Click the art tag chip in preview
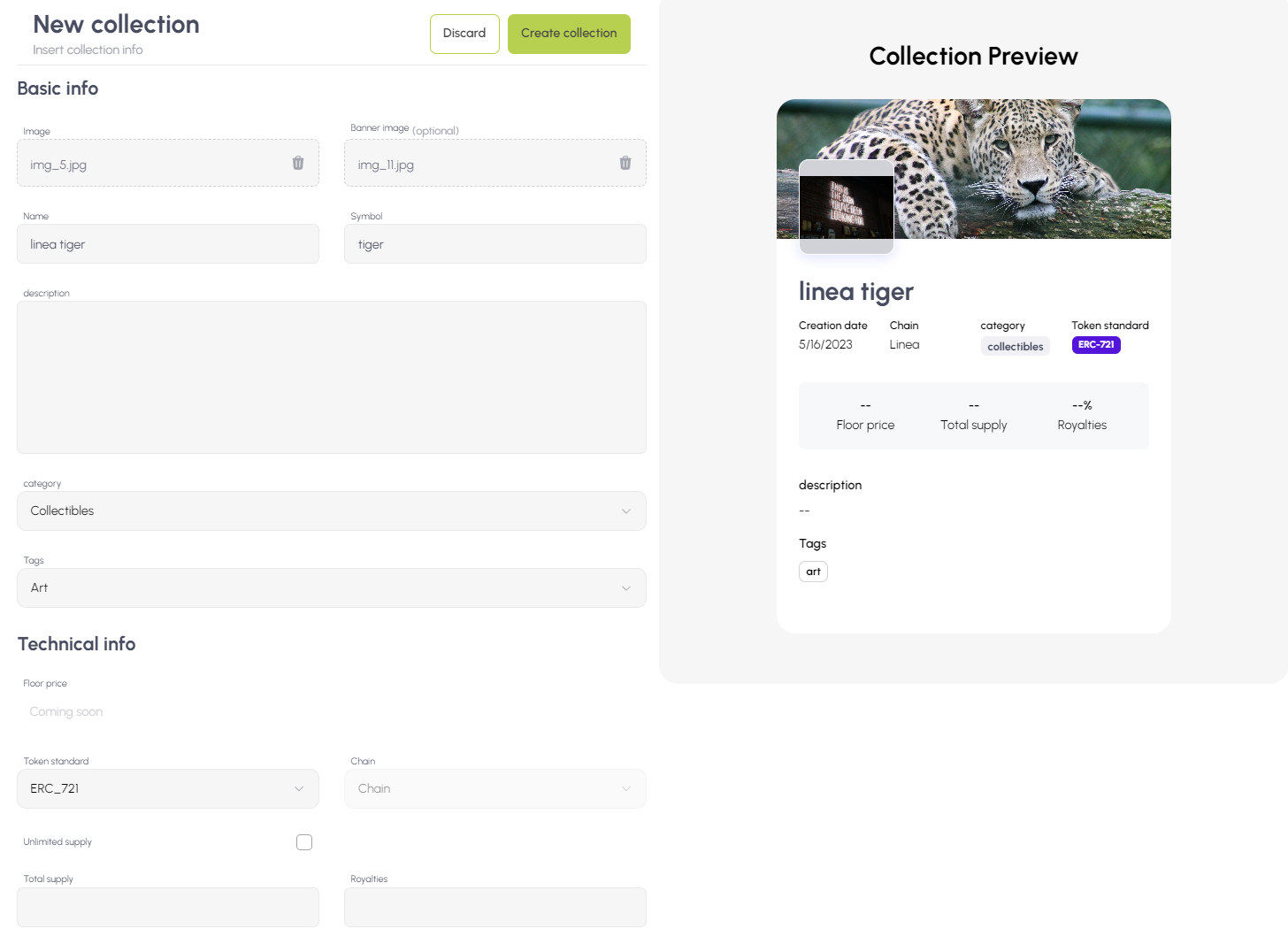This screenshot has height=952, width=1288. 813,572
